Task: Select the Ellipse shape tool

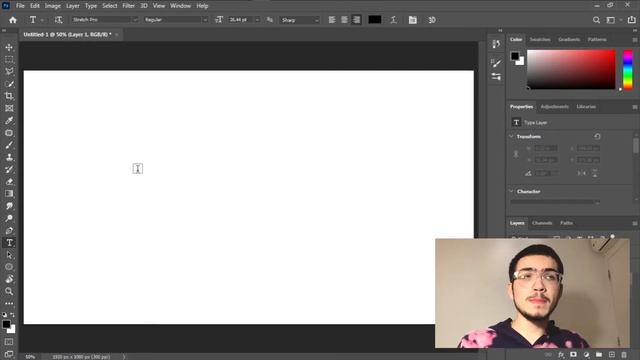Action: pyautogui.click(x=9, y=267)
